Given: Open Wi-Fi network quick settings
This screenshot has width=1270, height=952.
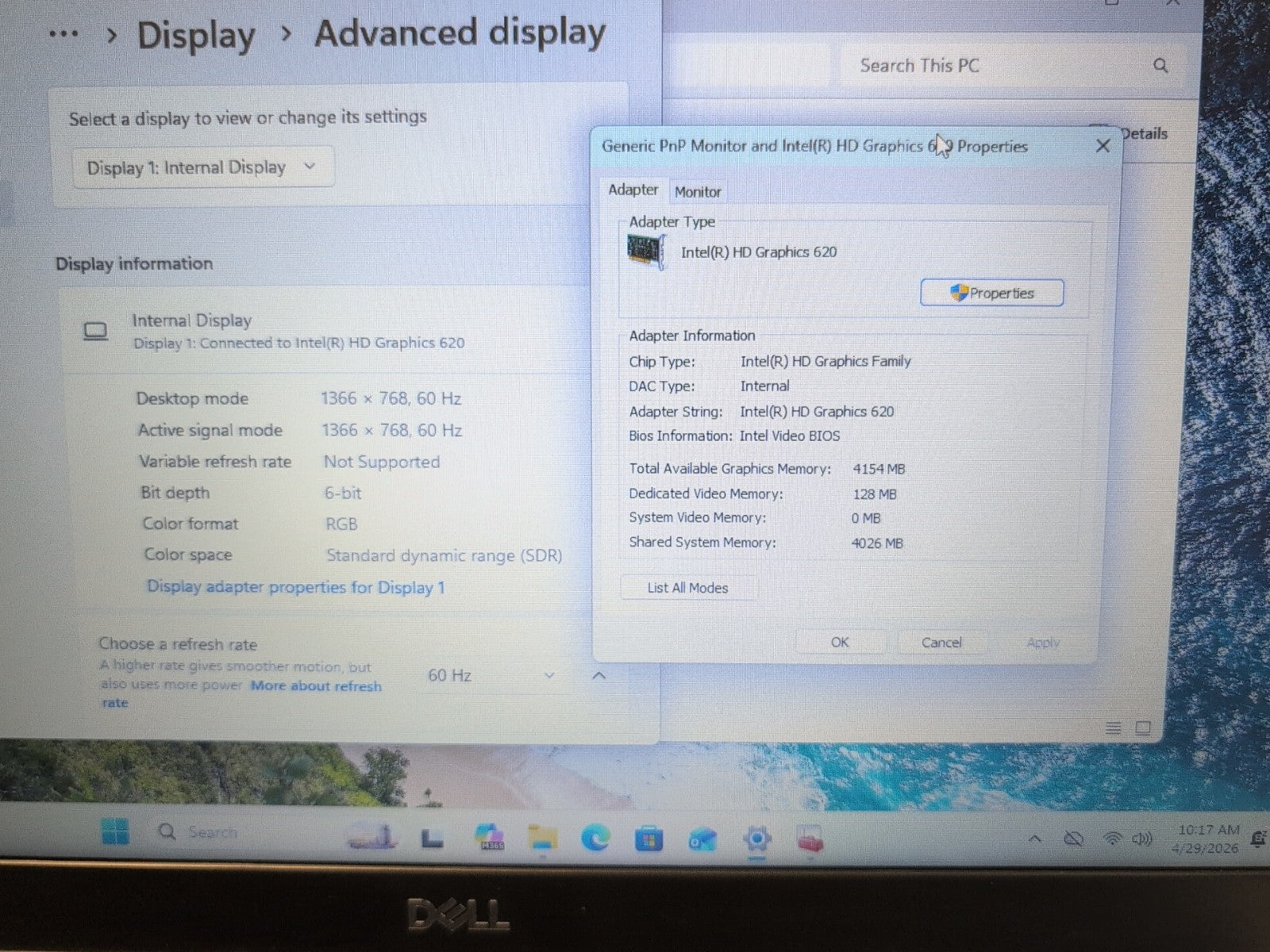Looking at the screenshot, I should point(1113,839).
